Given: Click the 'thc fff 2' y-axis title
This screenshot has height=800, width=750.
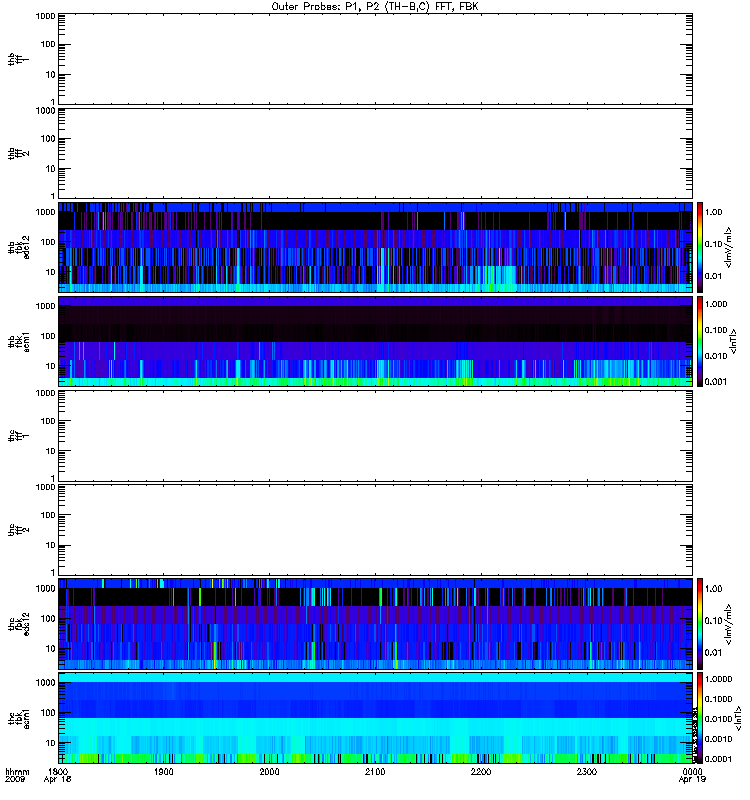Looking at the screenshot, I should 18,530.
